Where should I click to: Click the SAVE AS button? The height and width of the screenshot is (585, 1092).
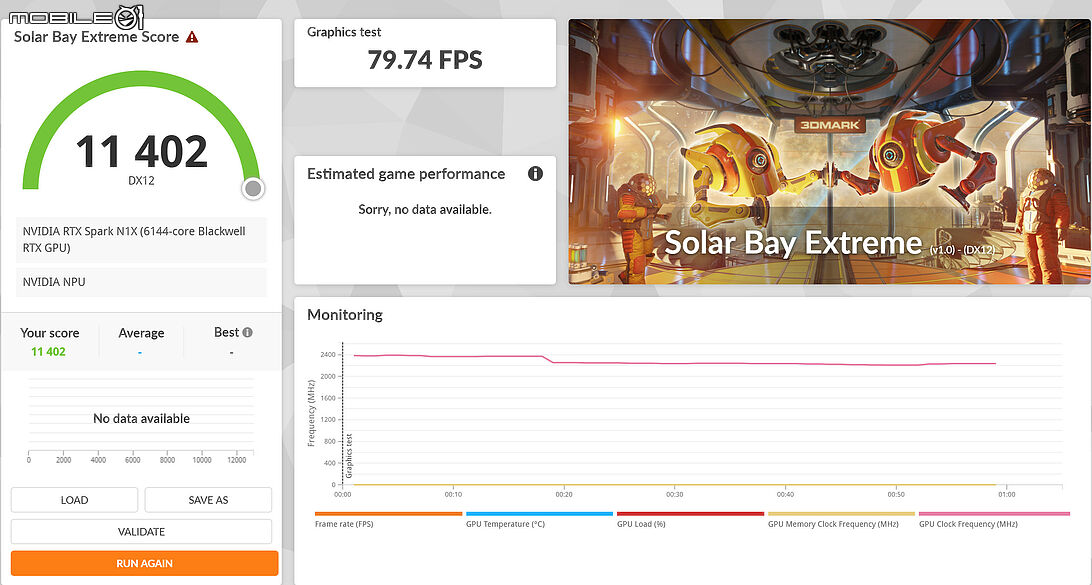point(208,500)
